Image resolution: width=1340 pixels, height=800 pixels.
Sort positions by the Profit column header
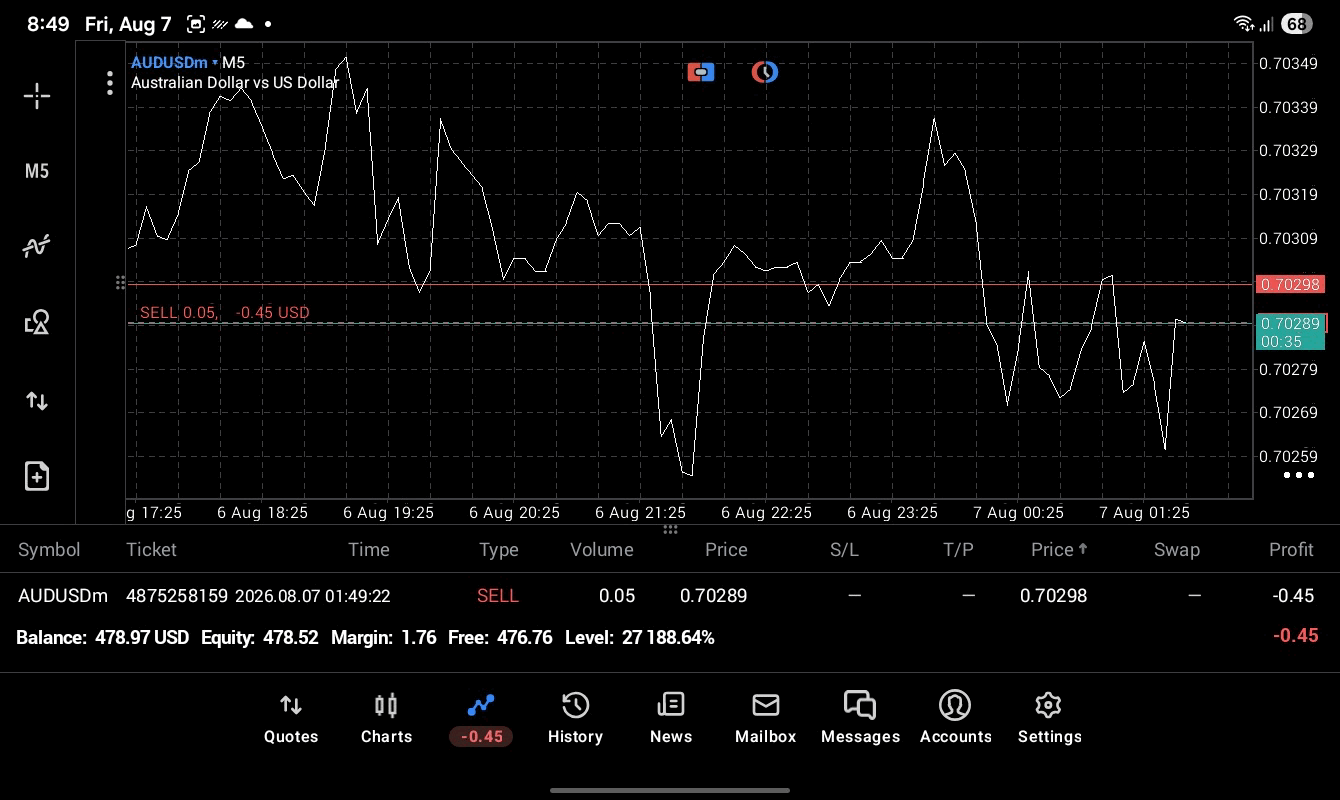1291,550
